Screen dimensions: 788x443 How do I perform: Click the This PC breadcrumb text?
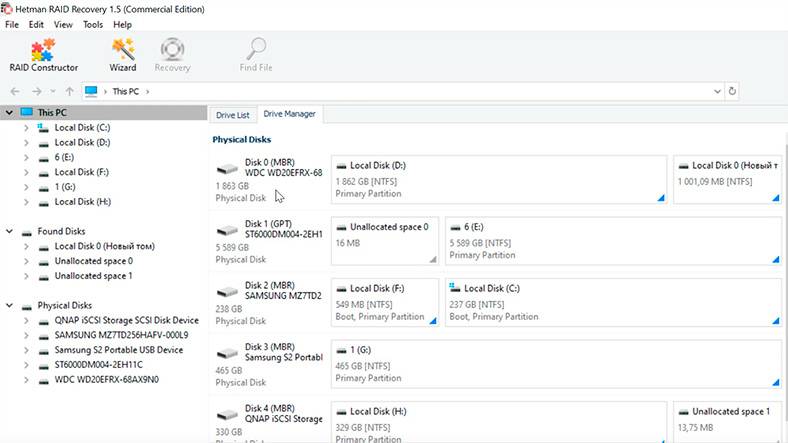[126, 91]
